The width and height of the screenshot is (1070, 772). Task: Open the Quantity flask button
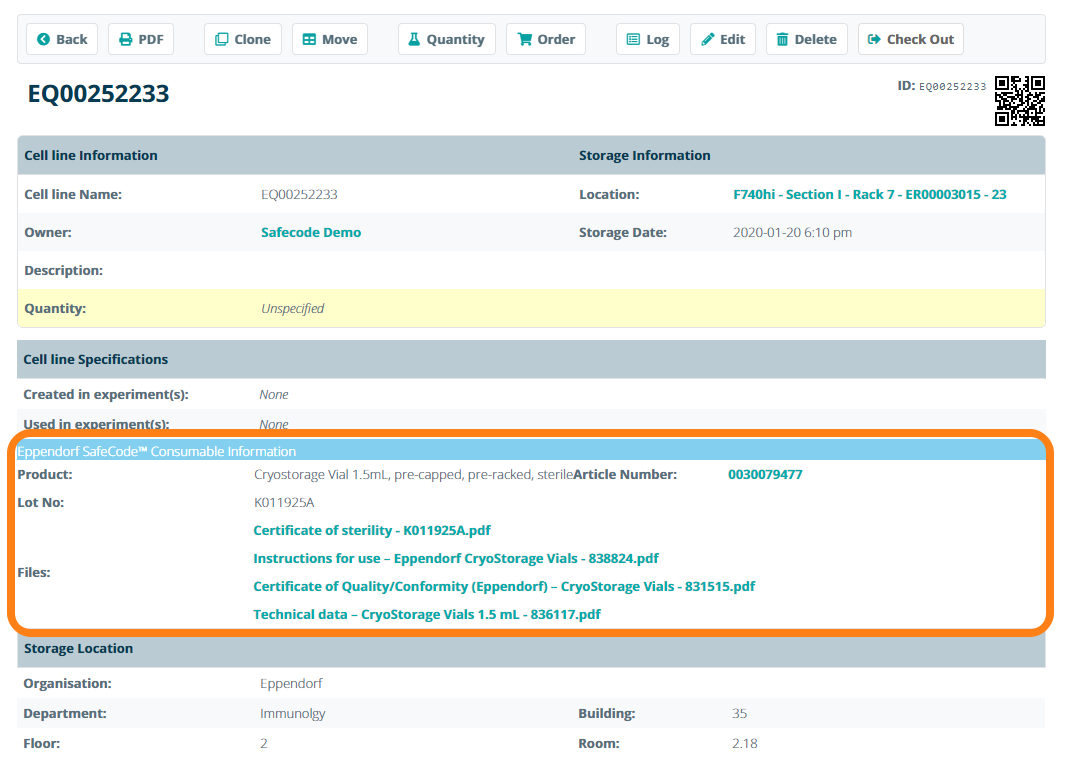[x=446, y=39]
